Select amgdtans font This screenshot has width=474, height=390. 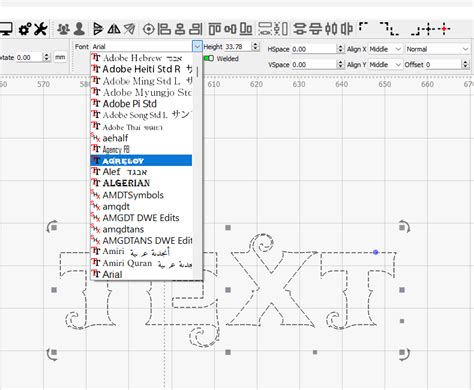click(141, 229)
